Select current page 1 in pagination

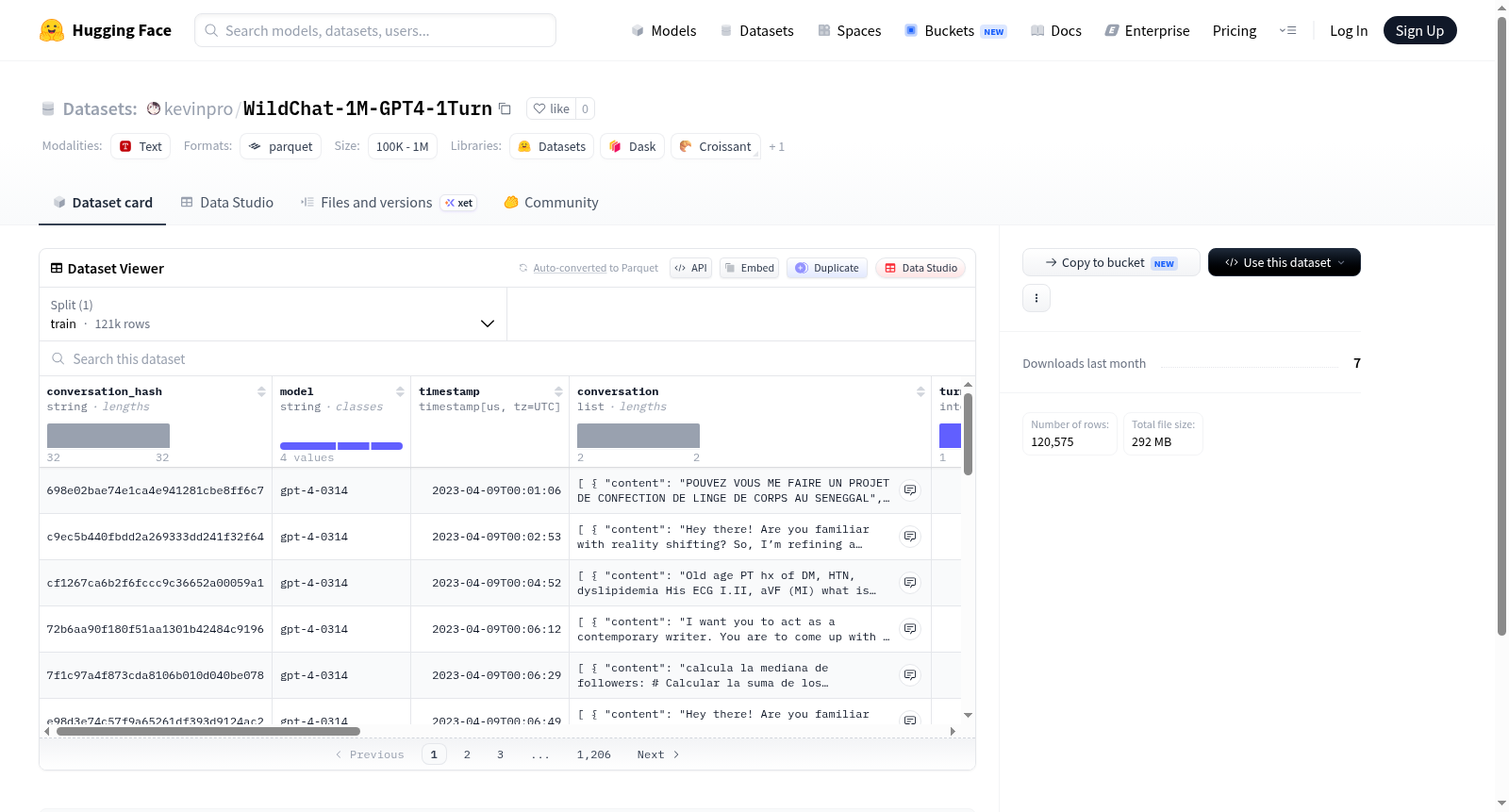tap(434, 754)
